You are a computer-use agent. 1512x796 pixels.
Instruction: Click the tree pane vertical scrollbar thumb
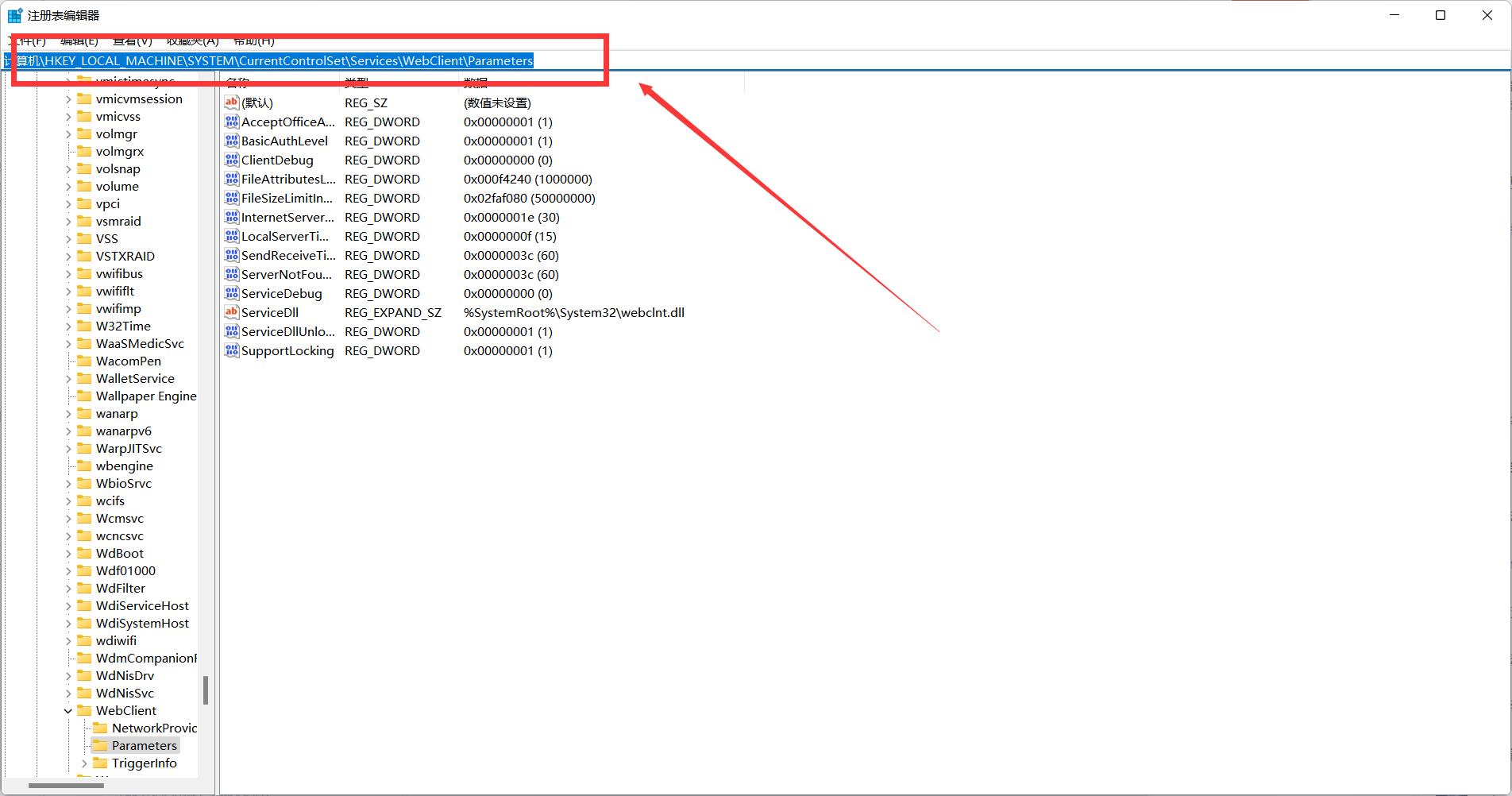coord(206,690)
